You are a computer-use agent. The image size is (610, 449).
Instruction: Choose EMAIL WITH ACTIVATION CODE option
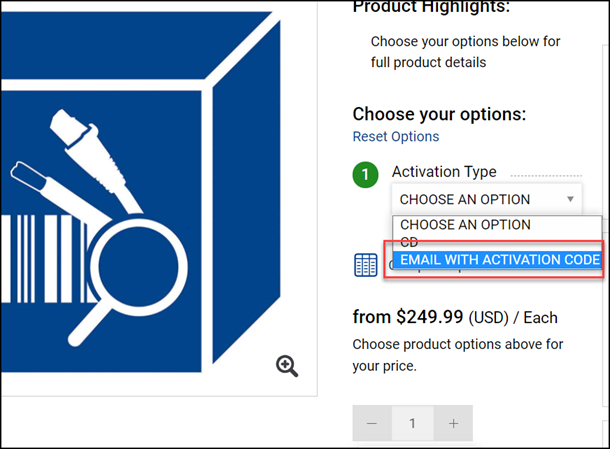point(499,260)
